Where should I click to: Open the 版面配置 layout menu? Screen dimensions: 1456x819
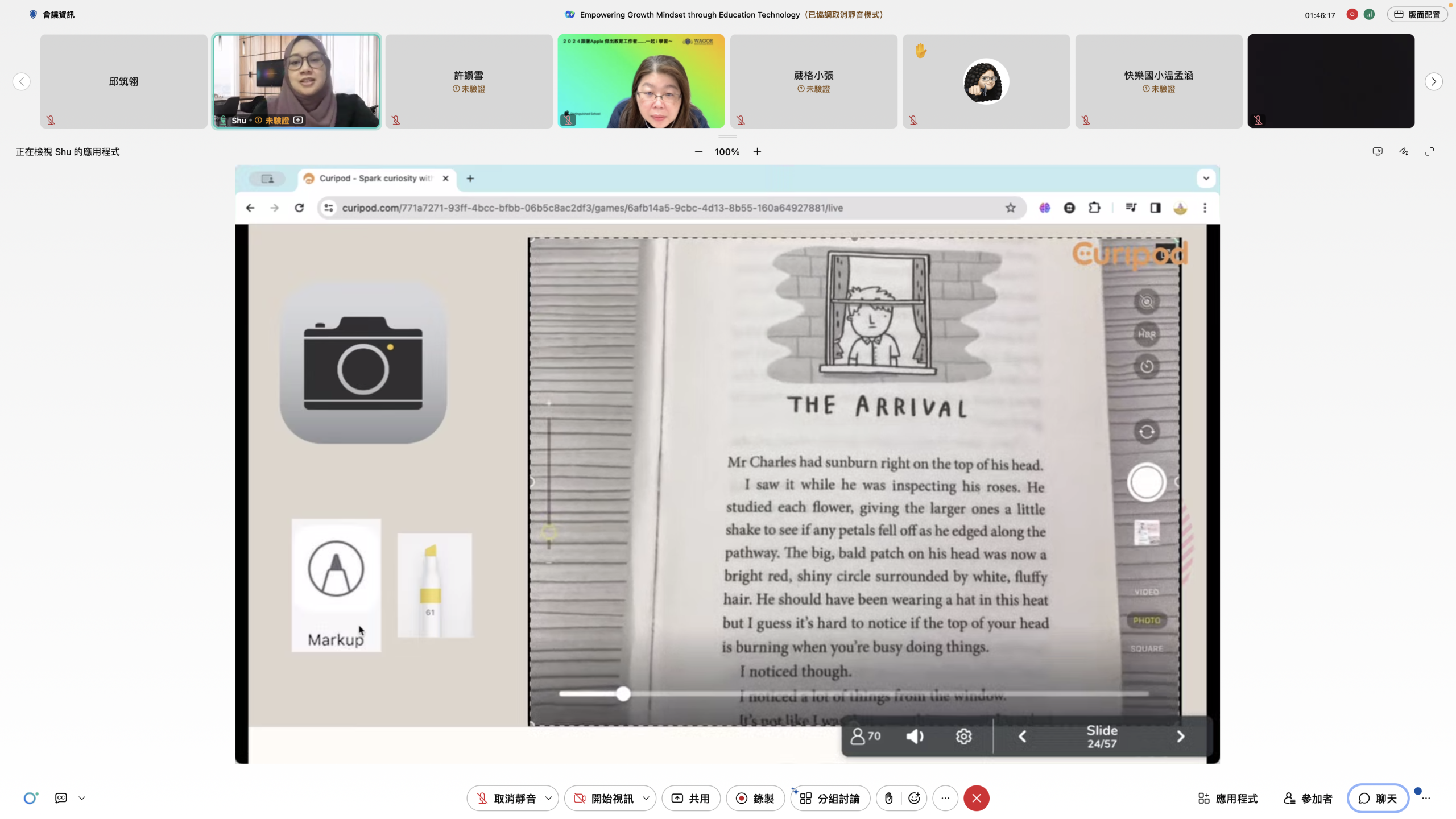pos(1417,15)
